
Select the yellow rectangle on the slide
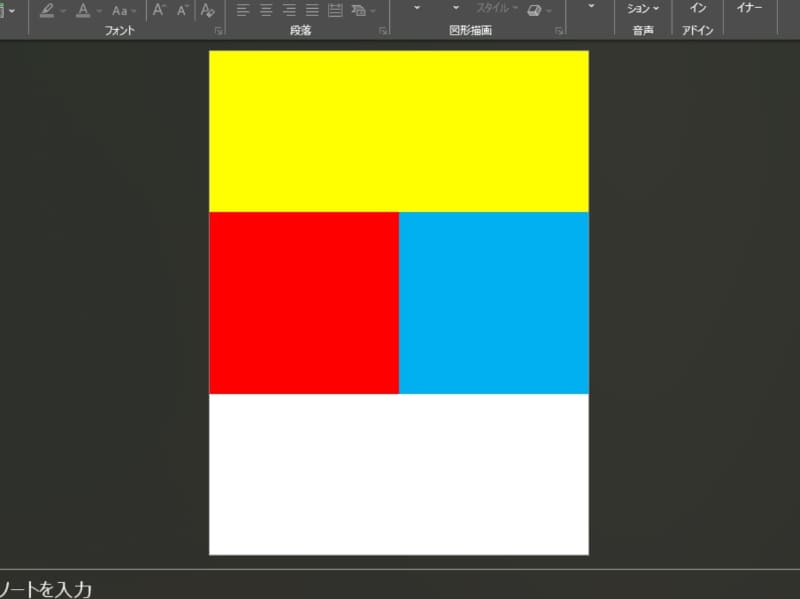(x=398, y=131)
